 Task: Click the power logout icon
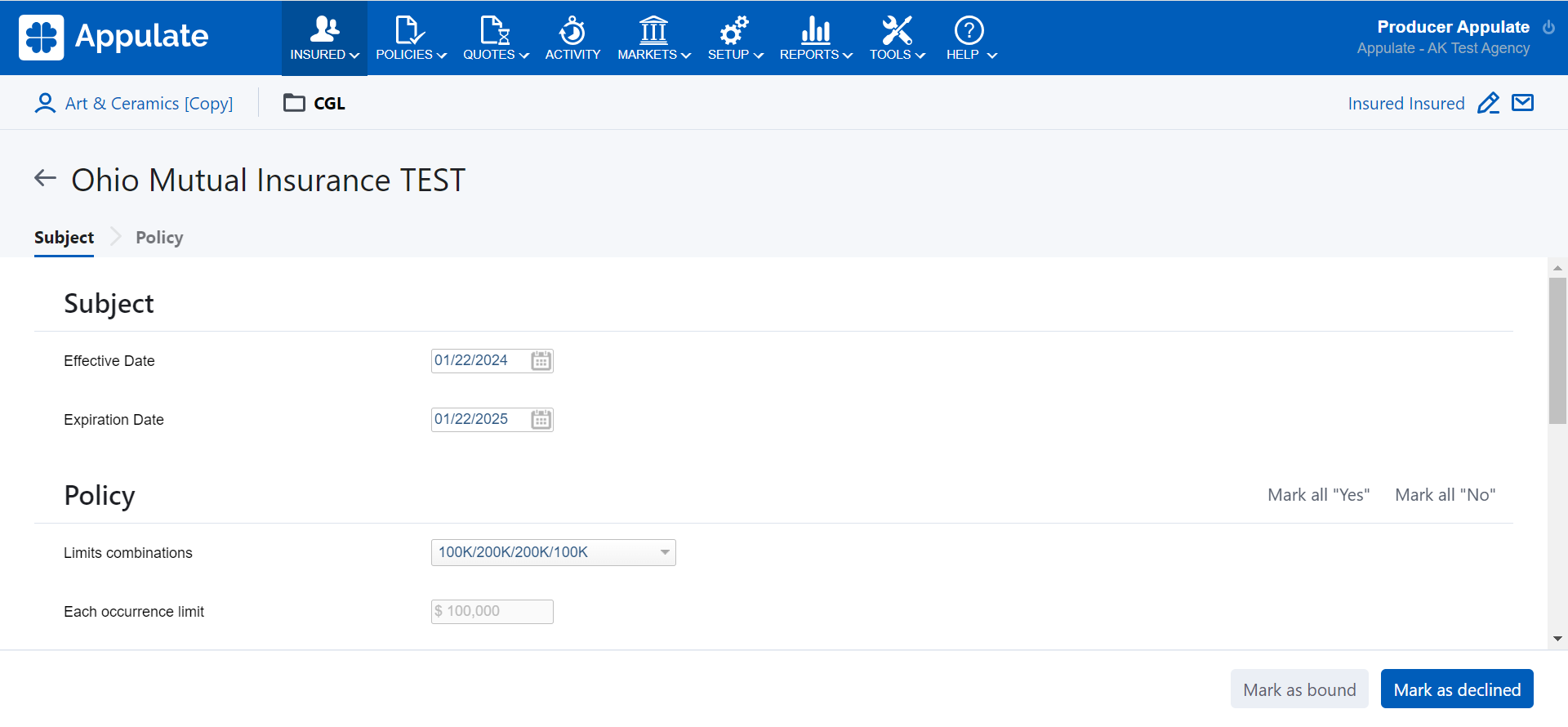click(1548, 27)
